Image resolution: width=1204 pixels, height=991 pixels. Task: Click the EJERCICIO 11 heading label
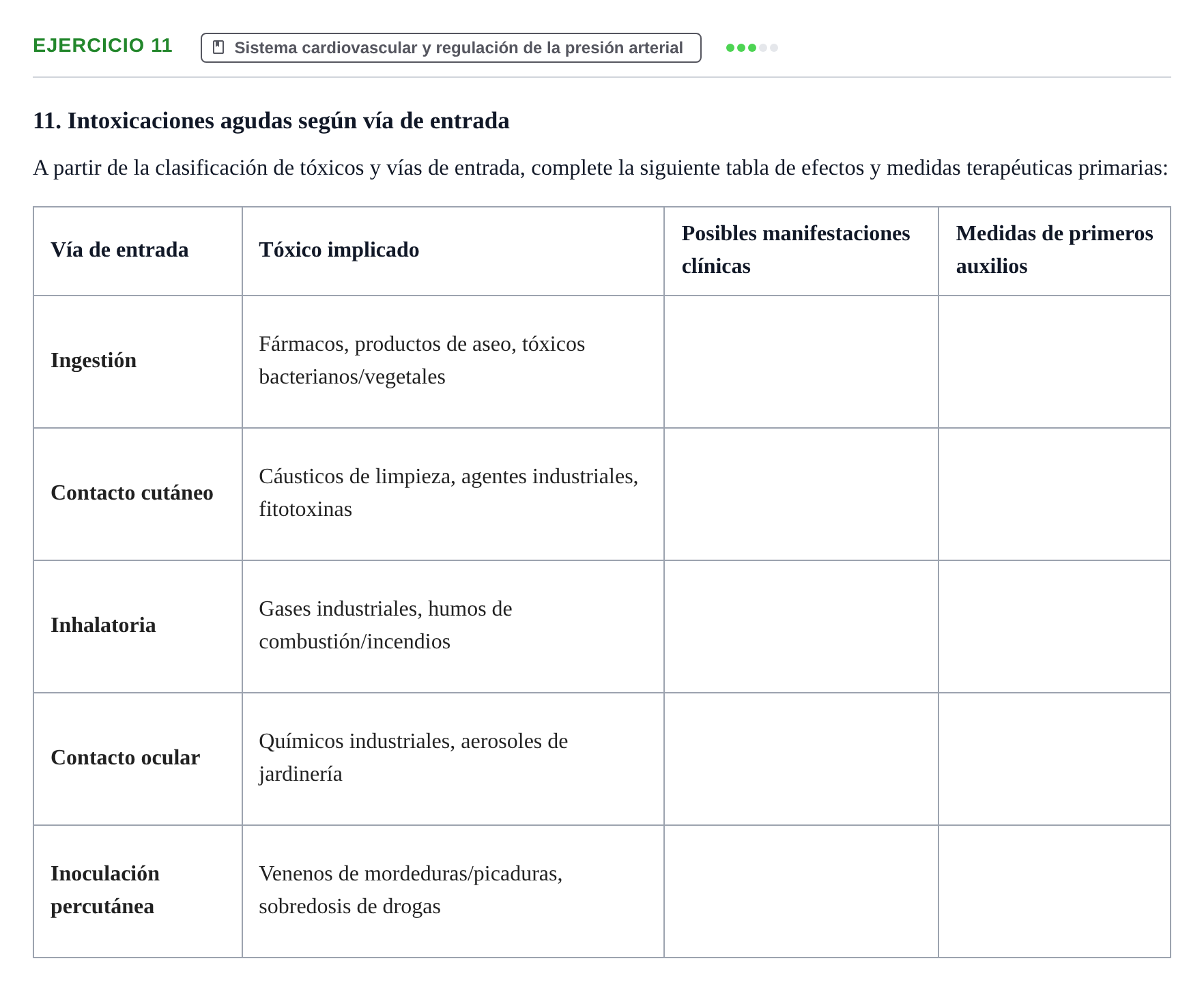pyautogui.click(x=102, y=46)
